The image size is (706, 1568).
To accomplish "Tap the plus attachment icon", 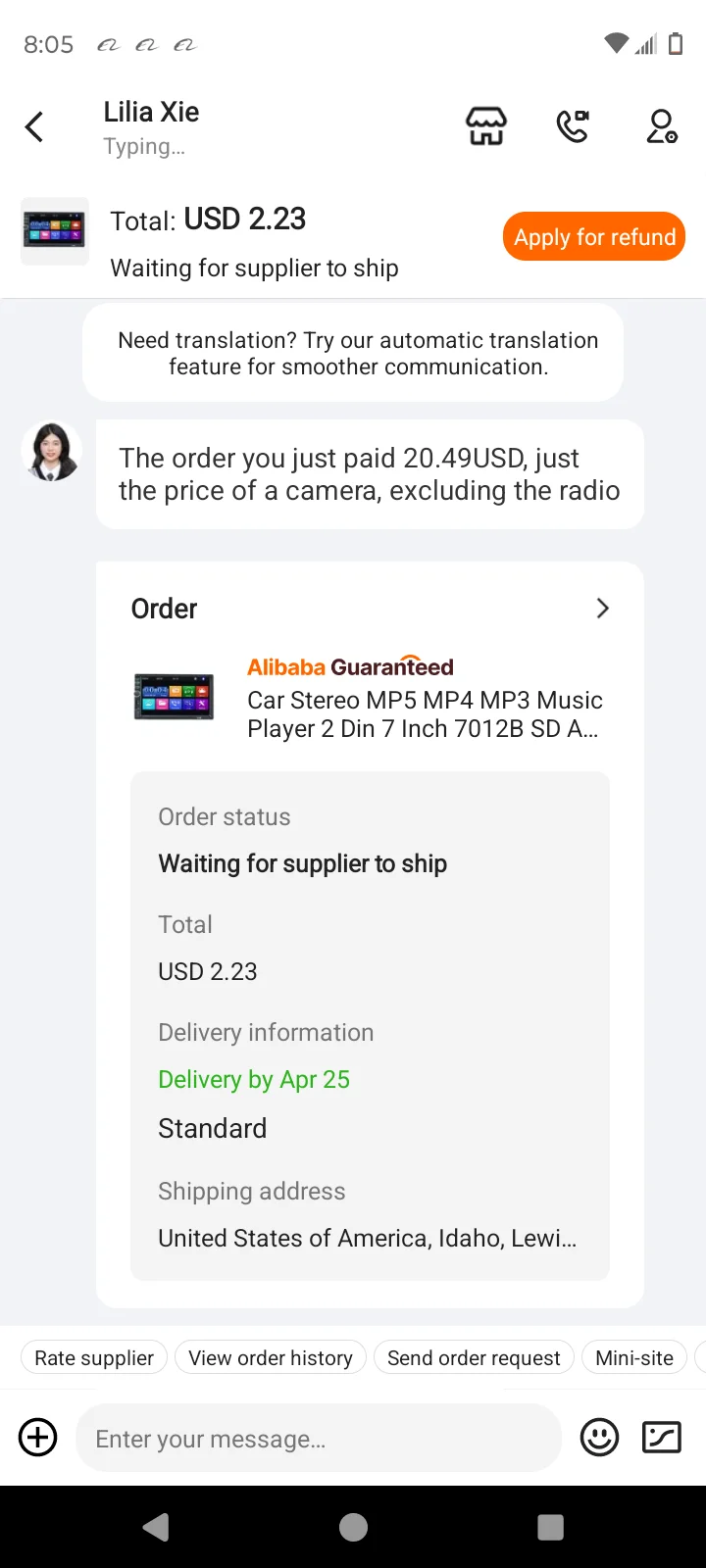I will (38, 1438).
